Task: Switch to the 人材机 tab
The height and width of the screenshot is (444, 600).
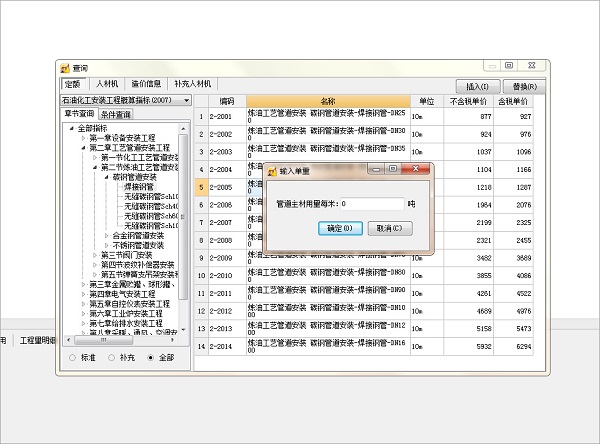Action: coord(106,85)
